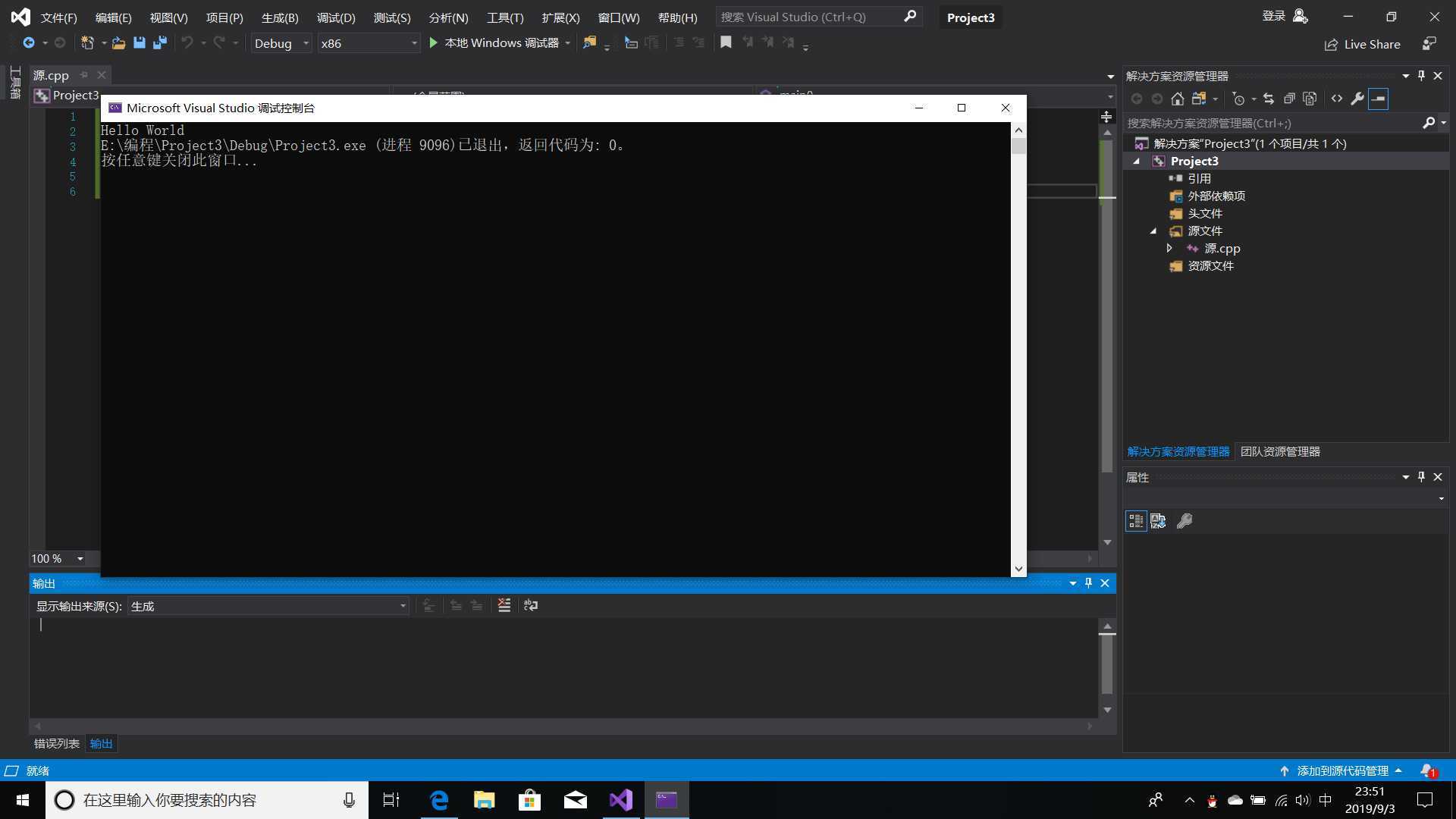Click the navigate backward arrow in main toolbar
Screen dimensions: 1456x819
tap(29, 43)
